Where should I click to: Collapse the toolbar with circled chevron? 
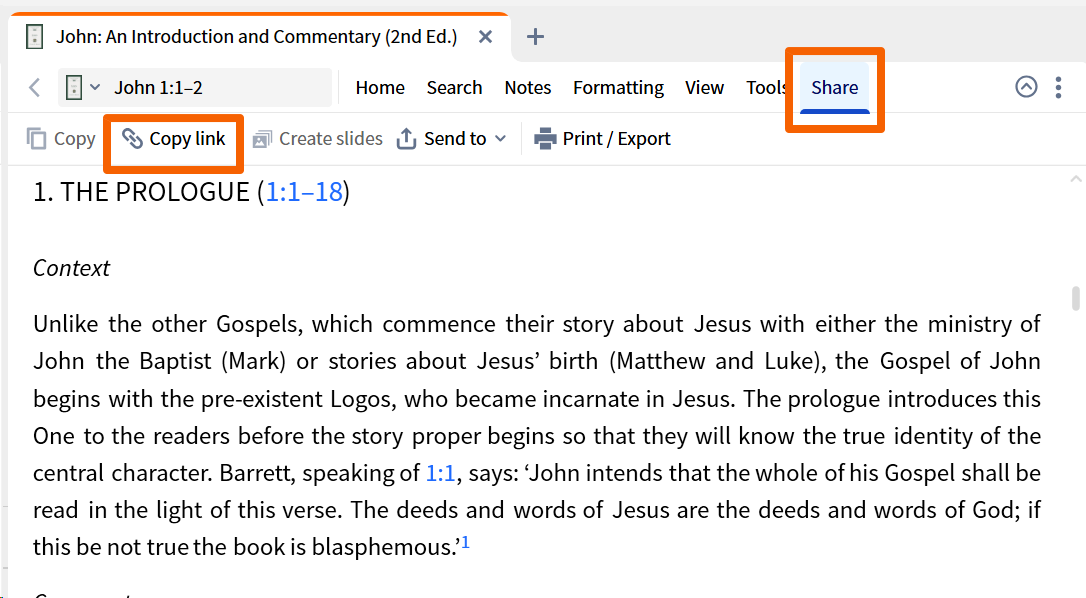pos(1026,87)
